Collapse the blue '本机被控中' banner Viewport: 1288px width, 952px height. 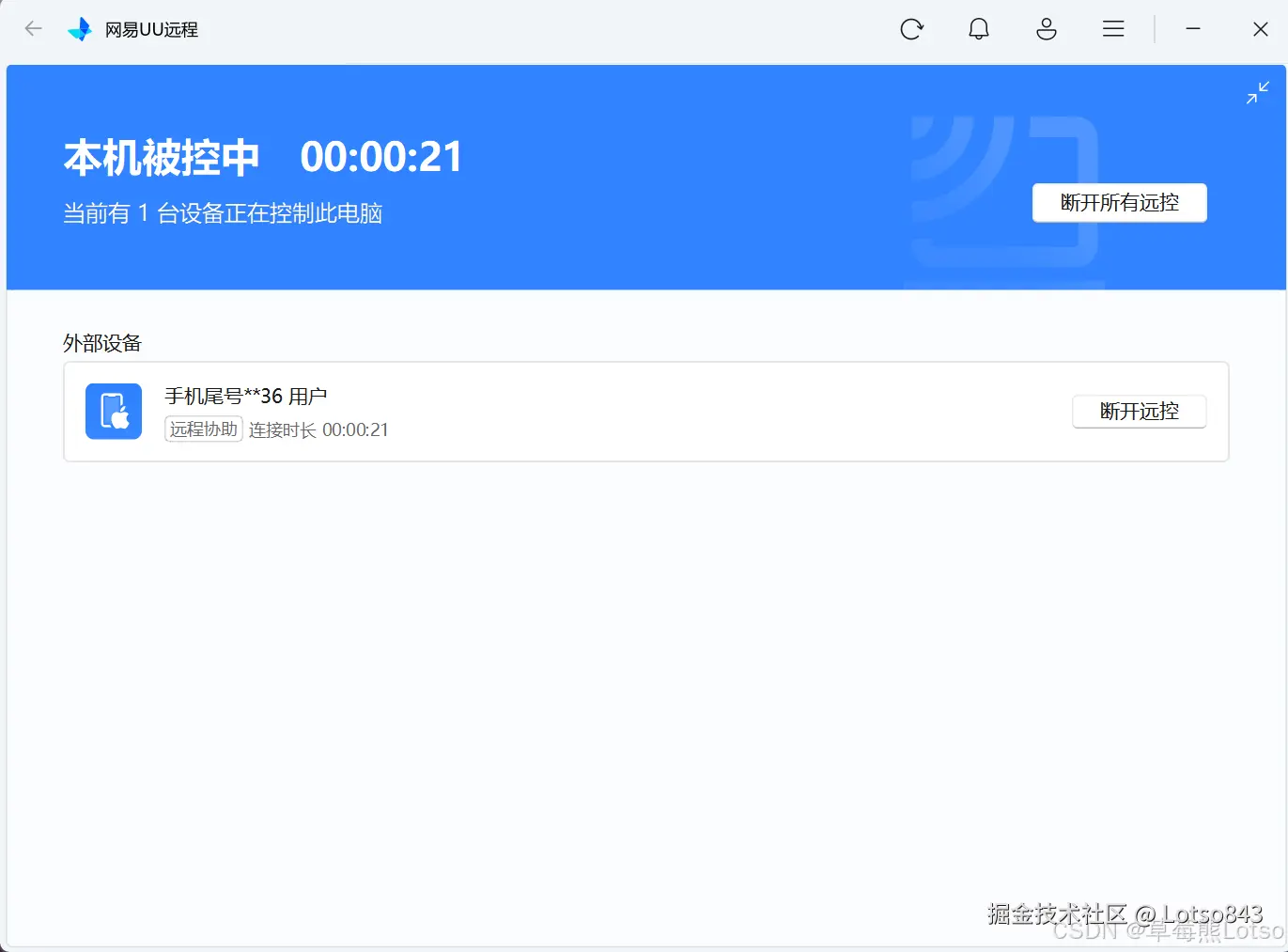pos(1257,92)
